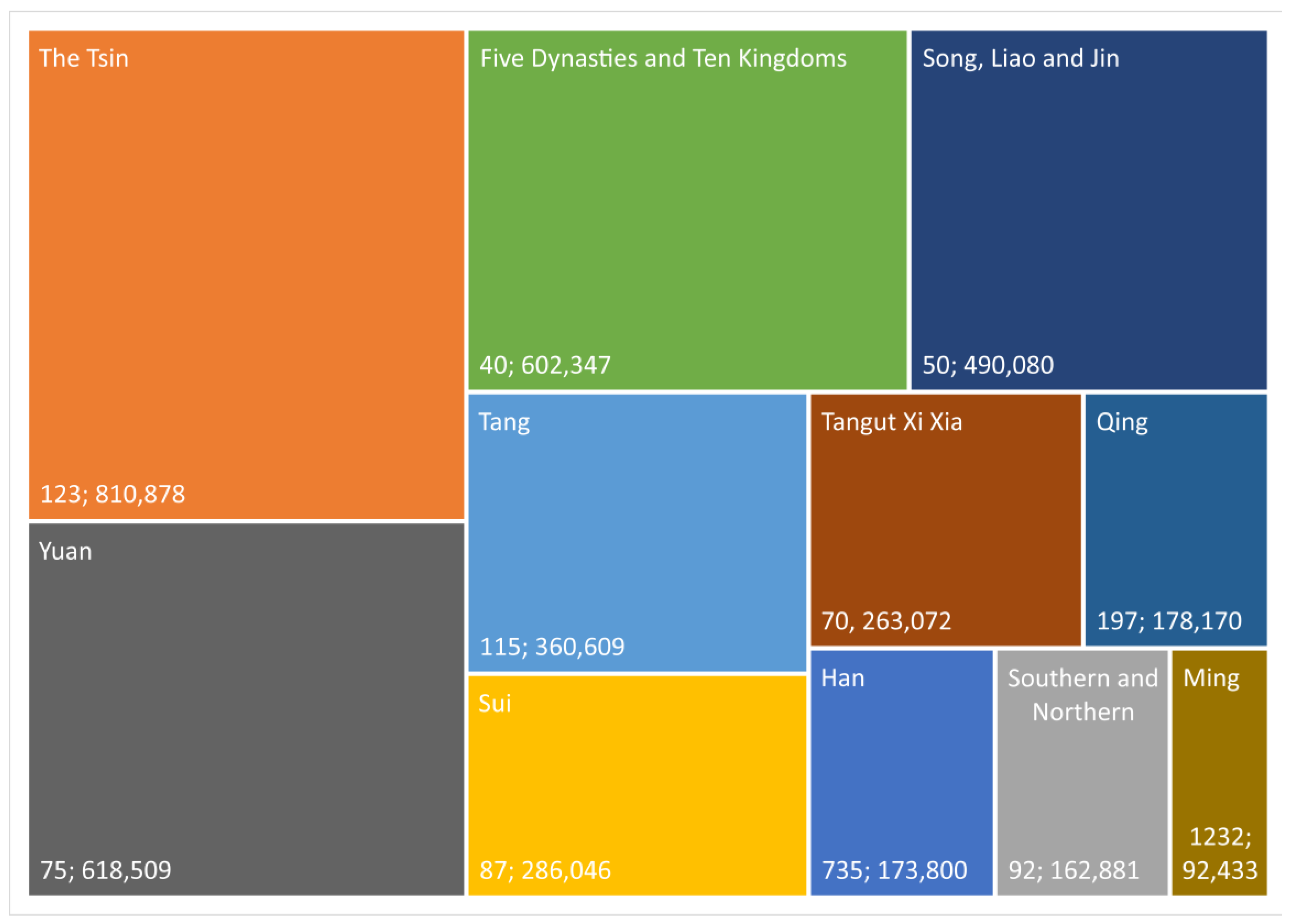1303x924 pixels.
Task: Select the 75; 618,509 value text
Action: 105,870
